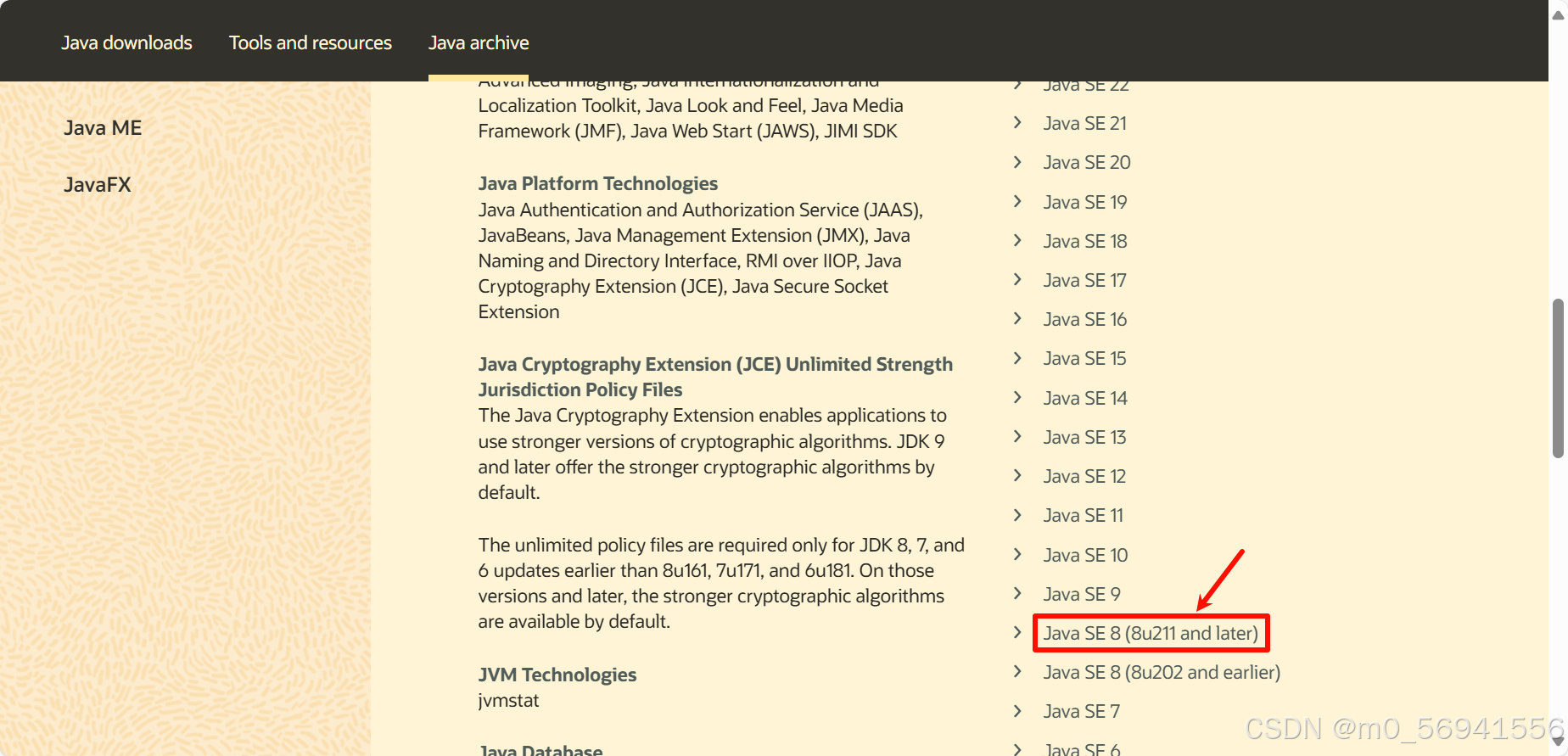Open the Java SE 14 archive link
Screen dimensions: 1568x756
[1085, 399]
